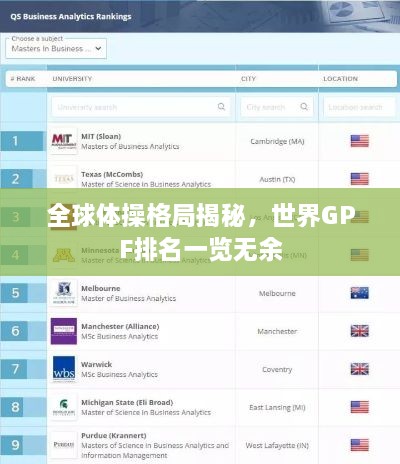This screenshot has width=400, height=464.
Task: Select the Melbourne city cell
Action: coord(277,293)
